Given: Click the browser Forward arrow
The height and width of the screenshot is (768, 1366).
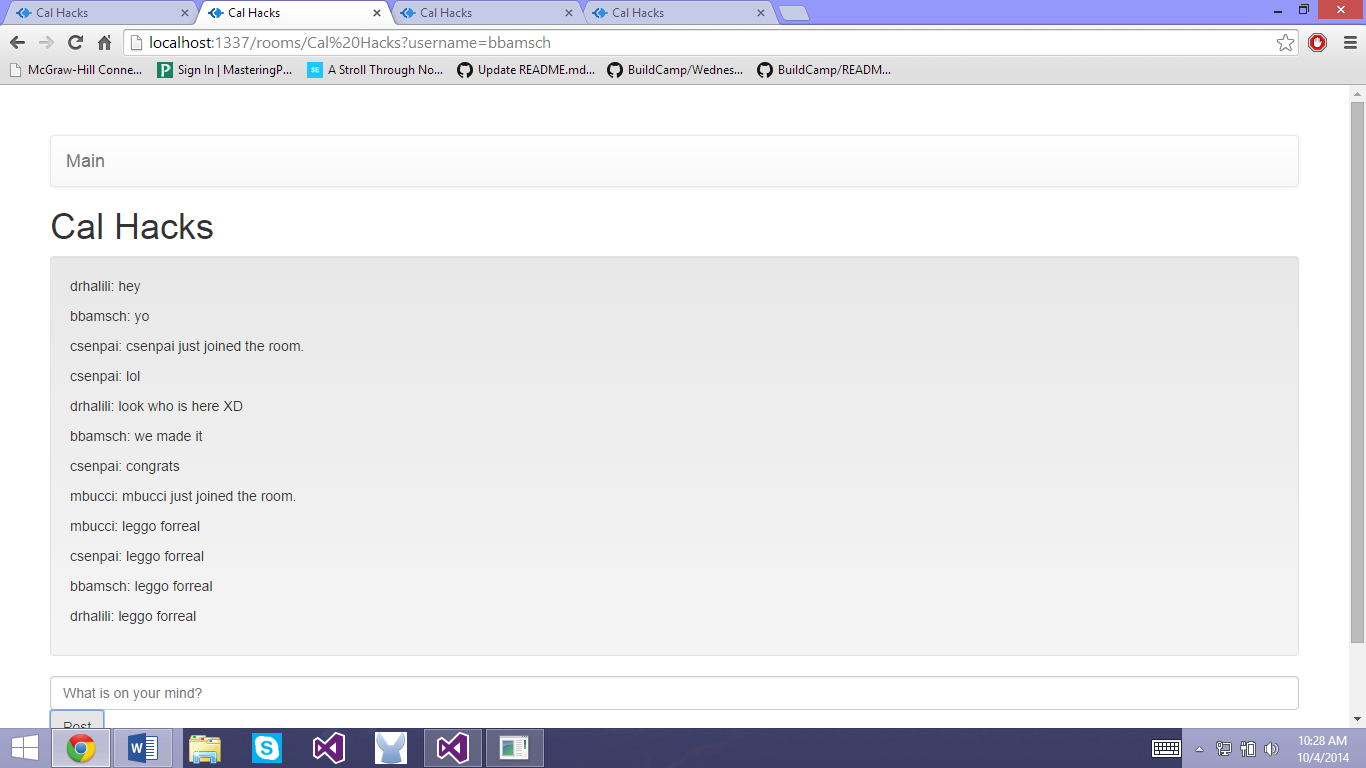Looking at the screenshot, I should pos(46,42).
